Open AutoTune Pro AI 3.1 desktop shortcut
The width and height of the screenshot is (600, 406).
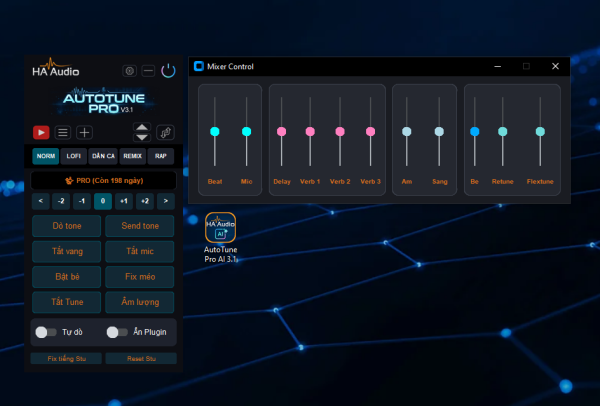[x=220, y=238]
